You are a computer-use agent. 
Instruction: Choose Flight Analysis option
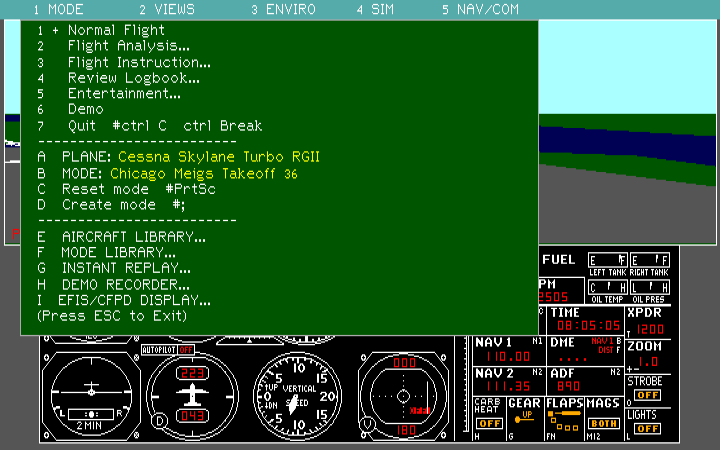coord(113,46)
